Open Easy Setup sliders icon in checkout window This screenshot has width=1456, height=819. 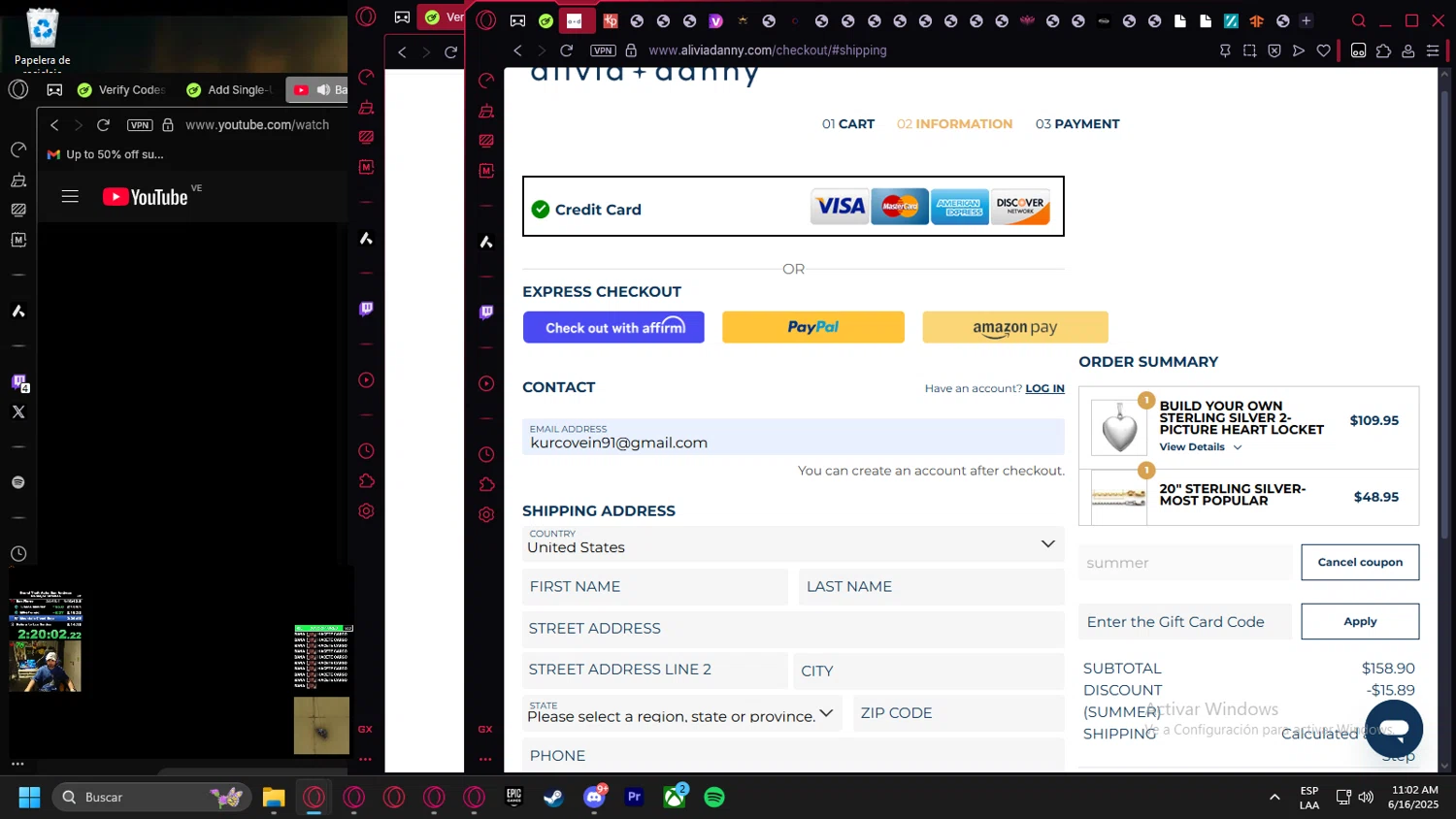[x=1433, y=50]
